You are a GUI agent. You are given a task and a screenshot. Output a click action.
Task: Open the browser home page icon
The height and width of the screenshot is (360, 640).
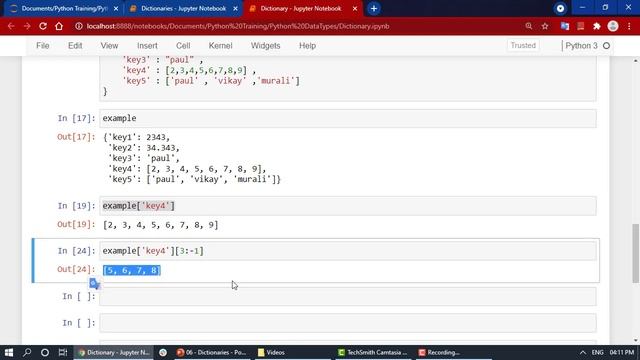(59, 26)
